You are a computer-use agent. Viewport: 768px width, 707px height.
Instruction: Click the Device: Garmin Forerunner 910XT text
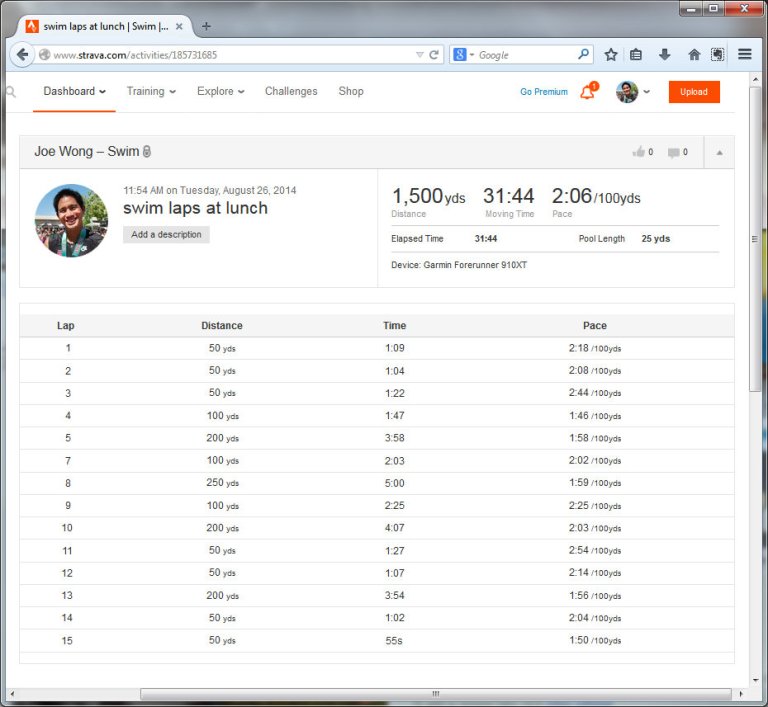(459, 265)
